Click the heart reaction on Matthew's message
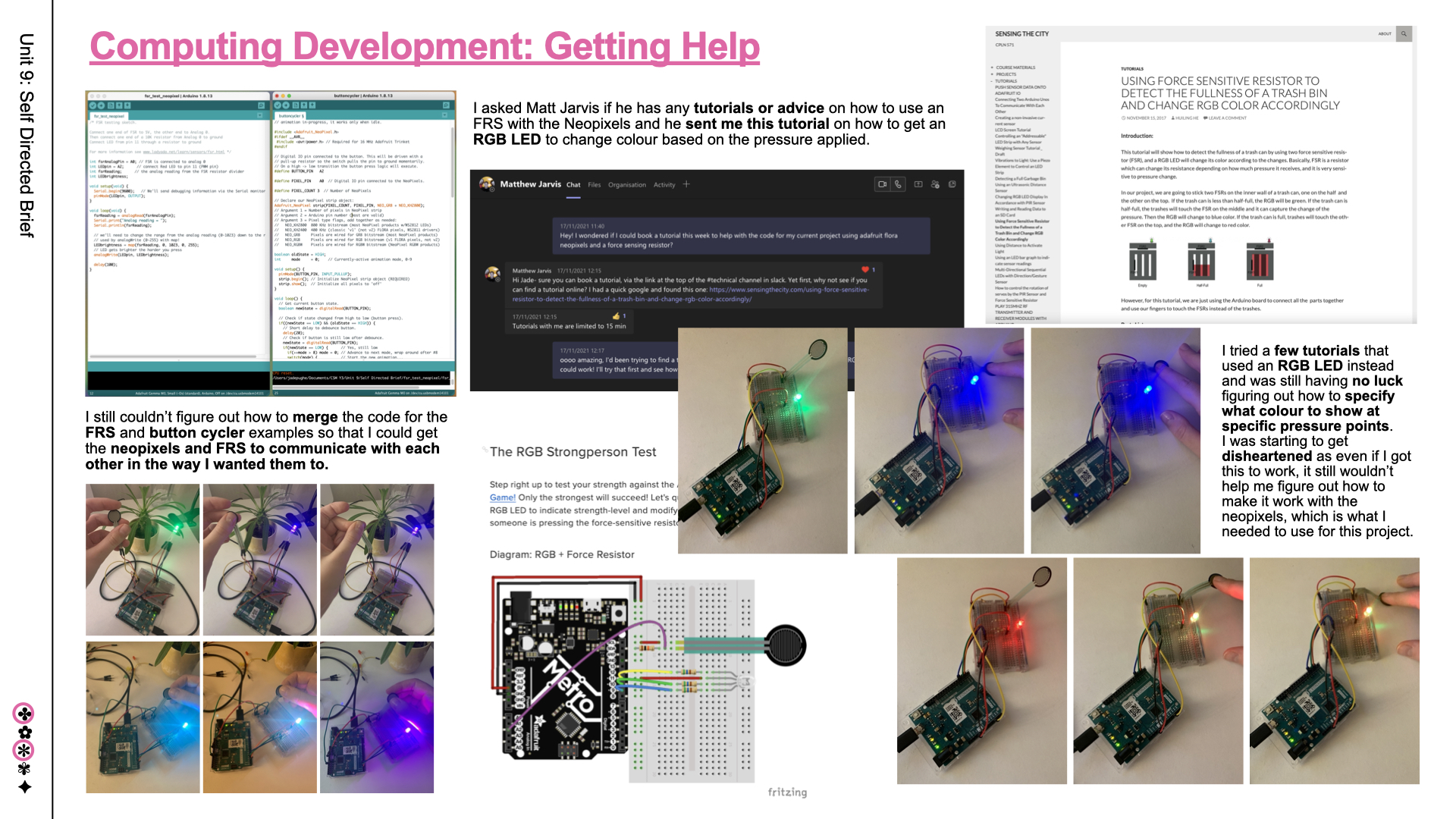1456x819 pixels. [864, 270]
